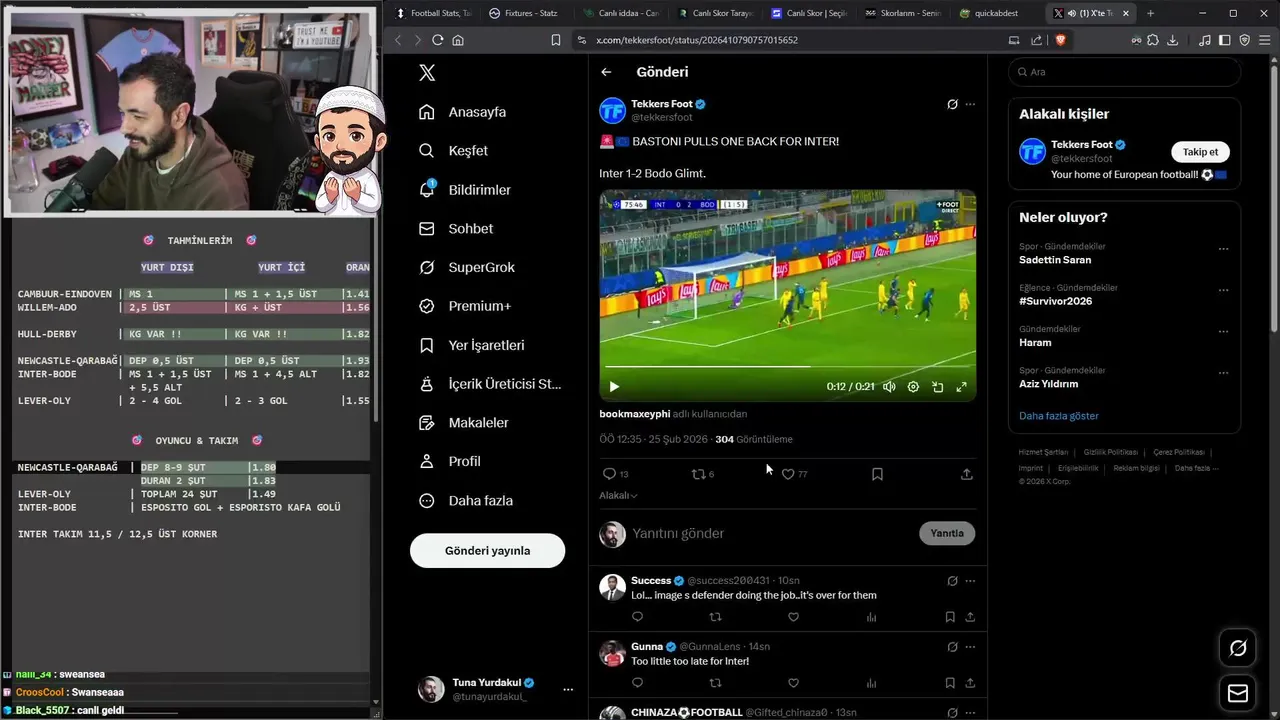Click the Gizlilik Politikası footer link
The image size is (1280, 720).
pyautogui.click(x=1111, y=452)
